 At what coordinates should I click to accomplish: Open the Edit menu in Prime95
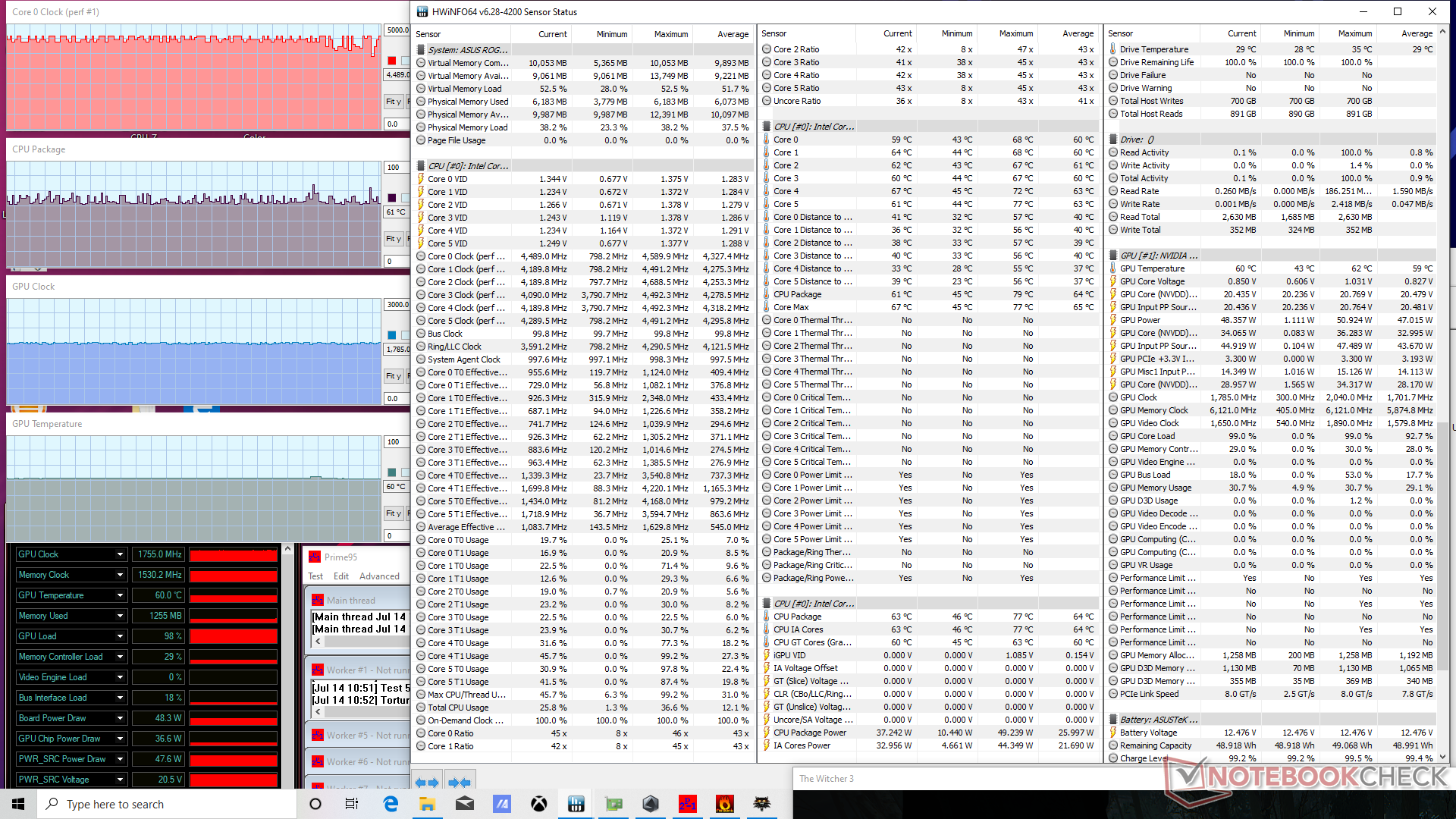point(341,576)
